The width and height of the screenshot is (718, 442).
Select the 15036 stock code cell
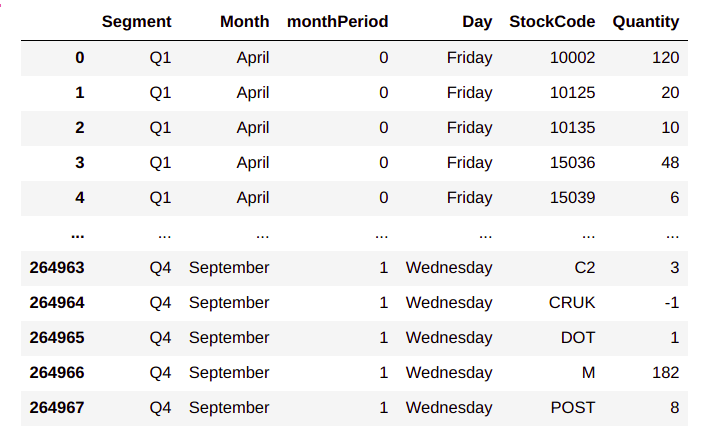[x=572, y=162]
